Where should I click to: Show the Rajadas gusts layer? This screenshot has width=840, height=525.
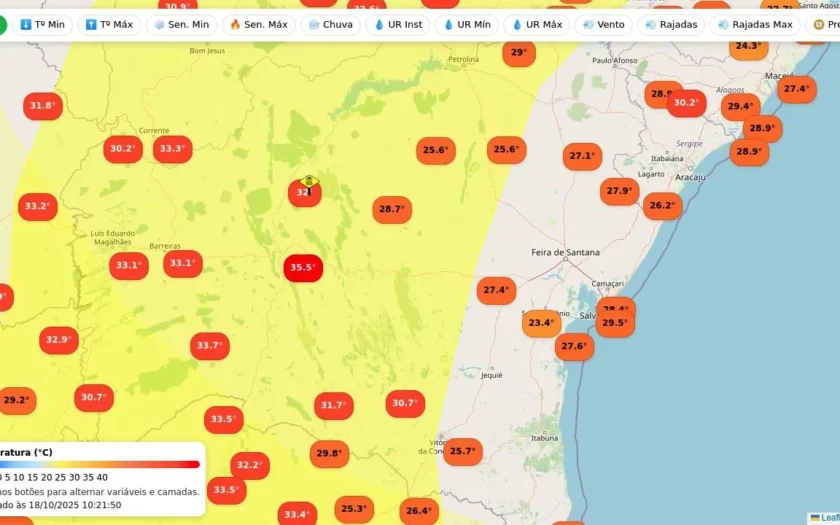coord(671,25)
